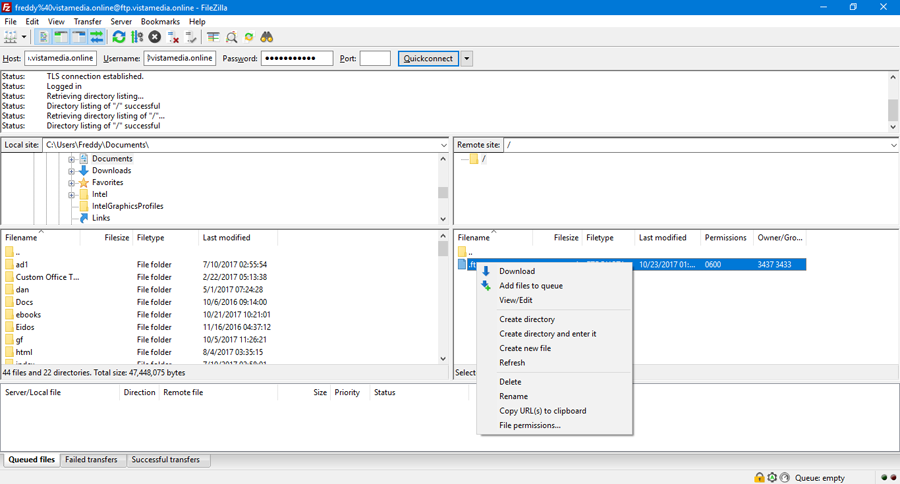Viewport: 900px width, 484px height.
Task: Click the encryption lock icon in status bar
Action: coord(759,478)
